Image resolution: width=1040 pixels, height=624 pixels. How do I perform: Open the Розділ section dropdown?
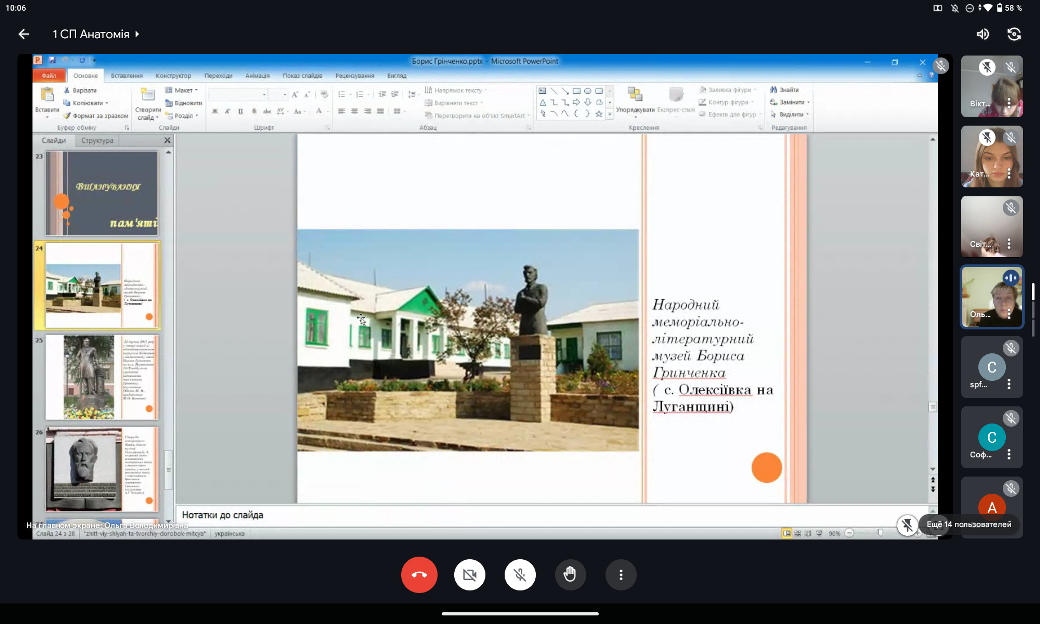(184, 115)
